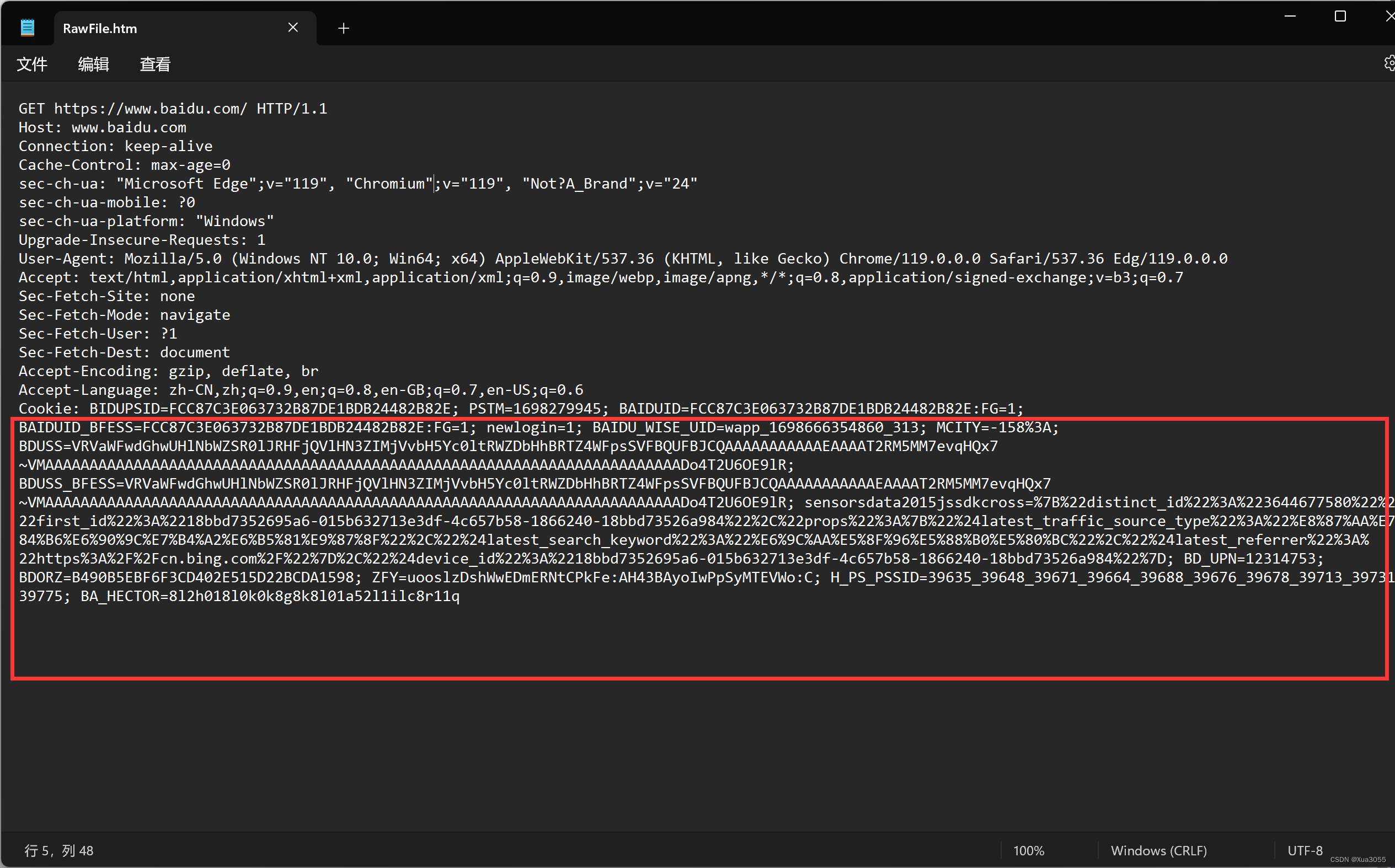Open Notepad settings gear icon

1389,63
